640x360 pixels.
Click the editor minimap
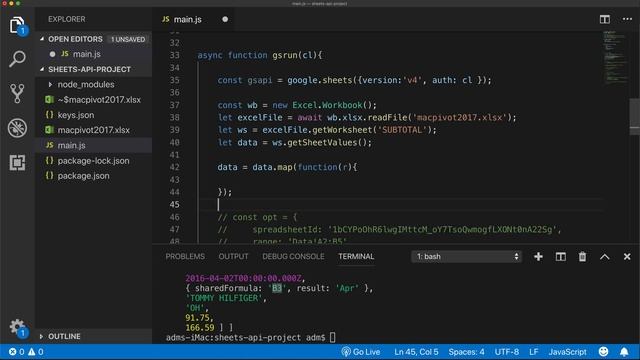pos(615,57)
